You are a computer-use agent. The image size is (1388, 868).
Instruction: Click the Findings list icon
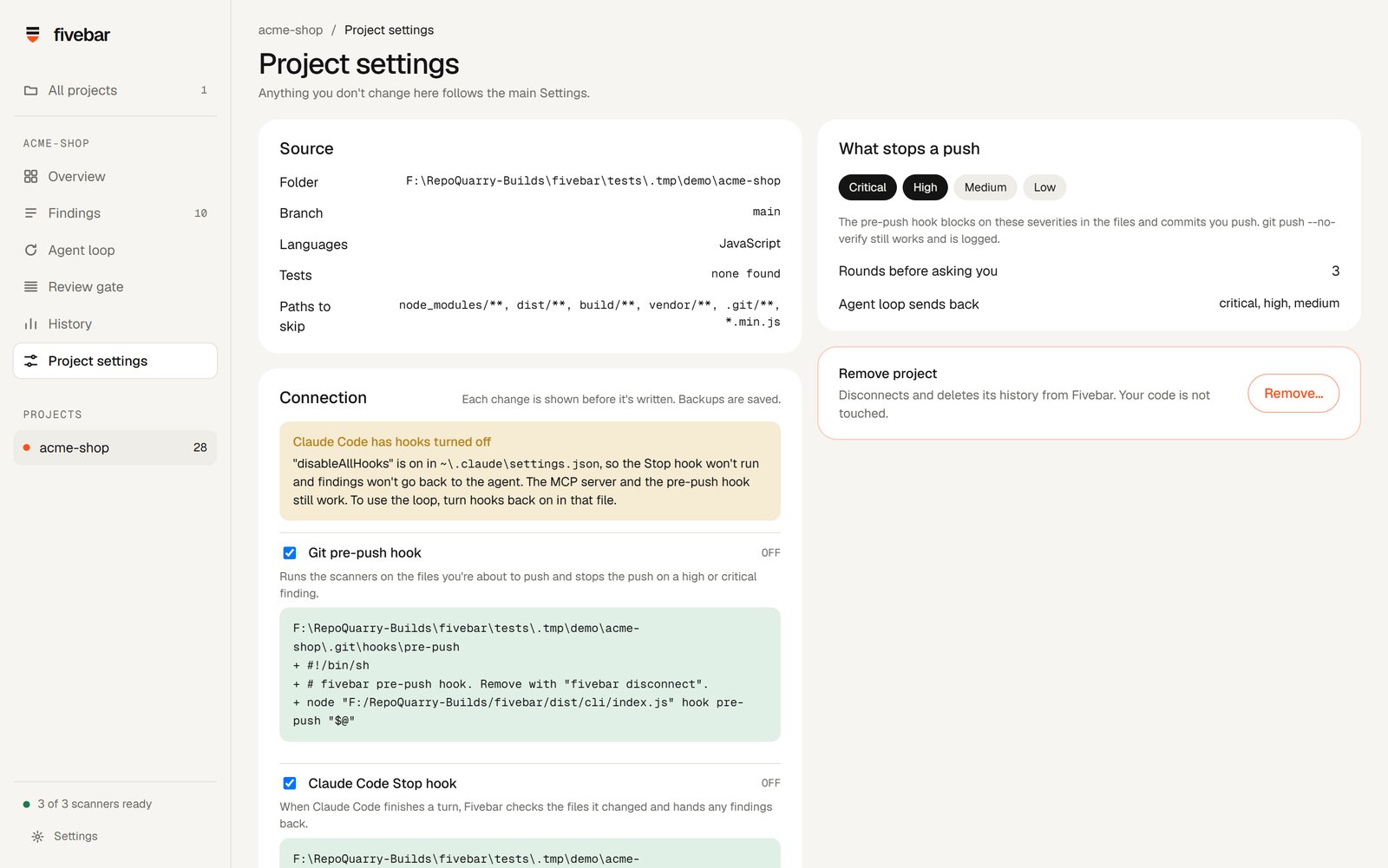click(31, 213)
